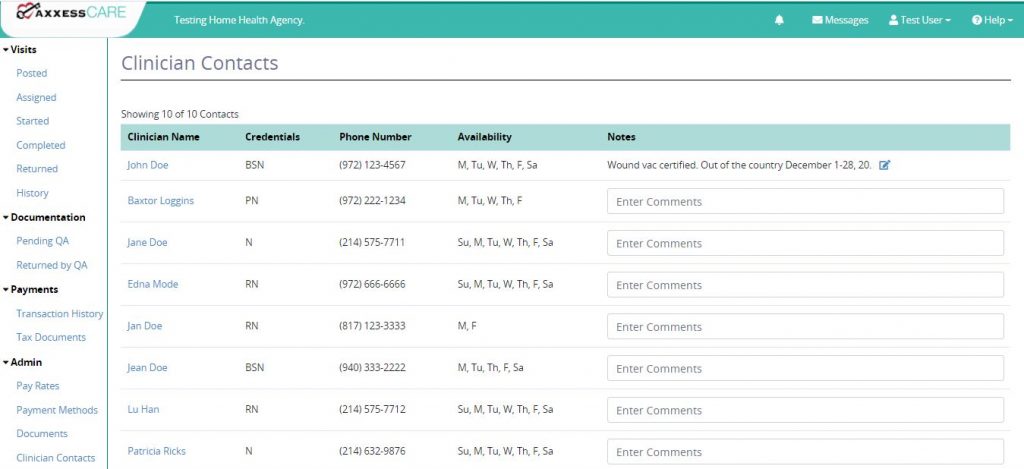
Task: Open Patricia Ricks clinician link
Action: [x=156, y=451]
